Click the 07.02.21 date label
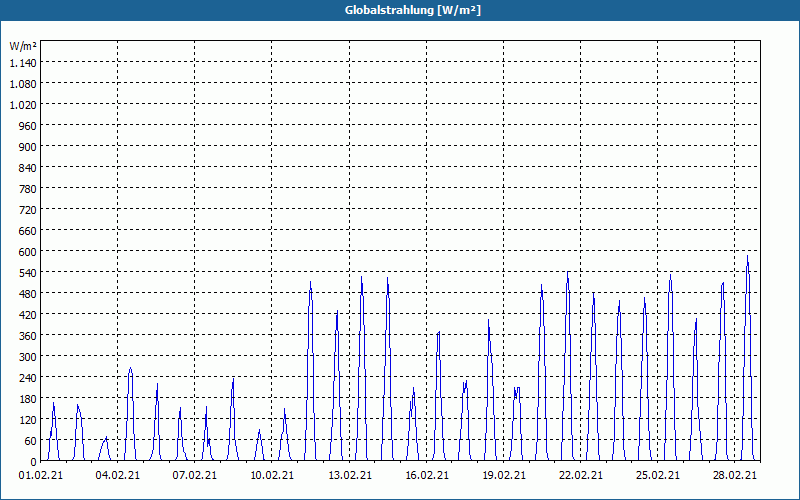800x500 pixels. [x=194, y=476]
